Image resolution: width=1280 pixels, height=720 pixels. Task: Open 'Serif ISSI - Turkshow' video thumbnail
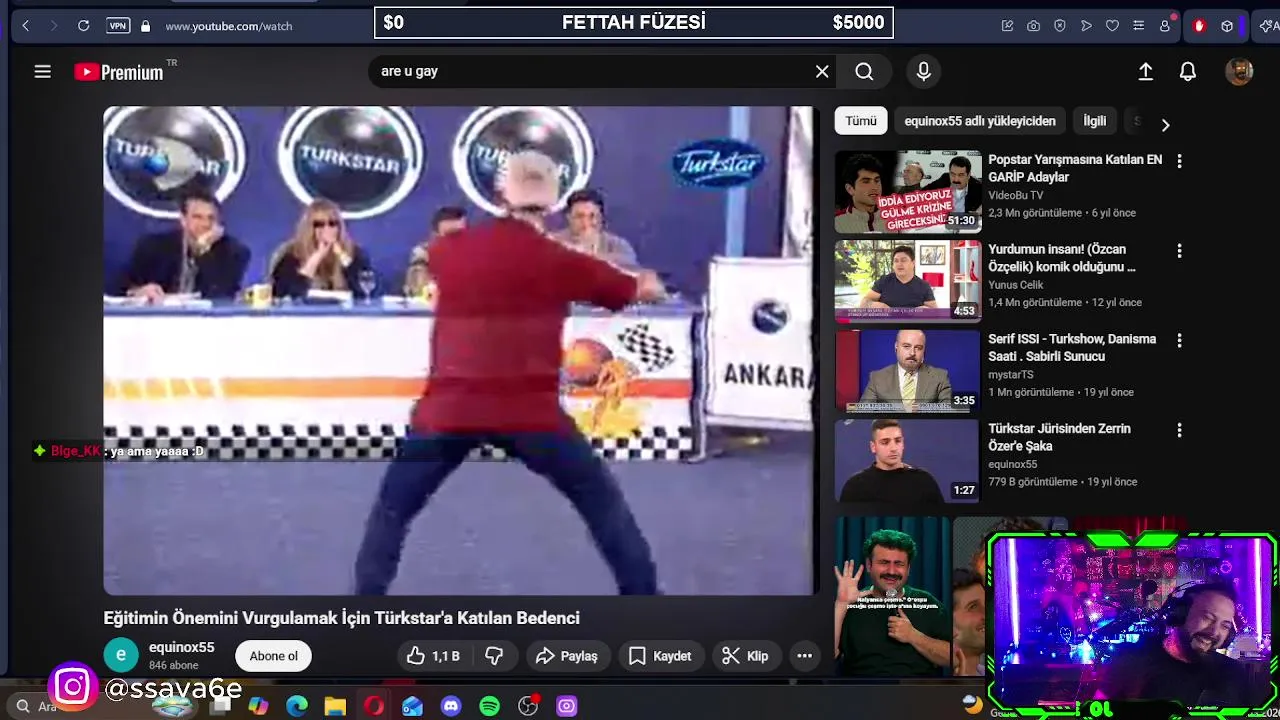click(908, 371)
